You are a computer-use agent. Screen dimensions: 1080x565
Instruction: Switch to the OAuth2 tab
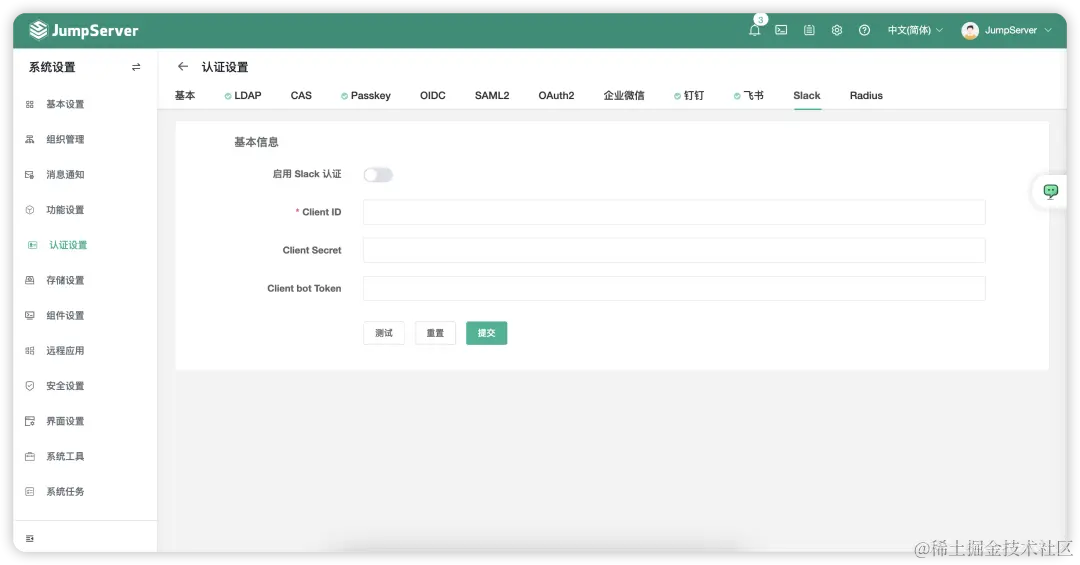tap(556, 95)
